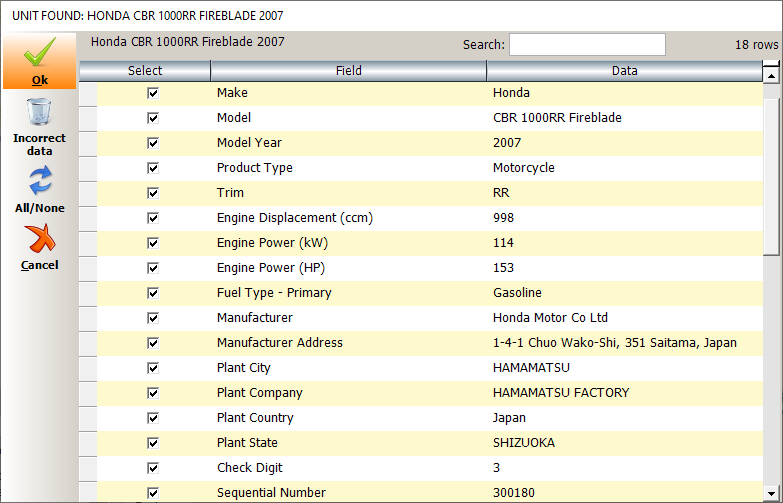Click the '300180' sequential number value

pyautogui.click(x=514, y=493)
